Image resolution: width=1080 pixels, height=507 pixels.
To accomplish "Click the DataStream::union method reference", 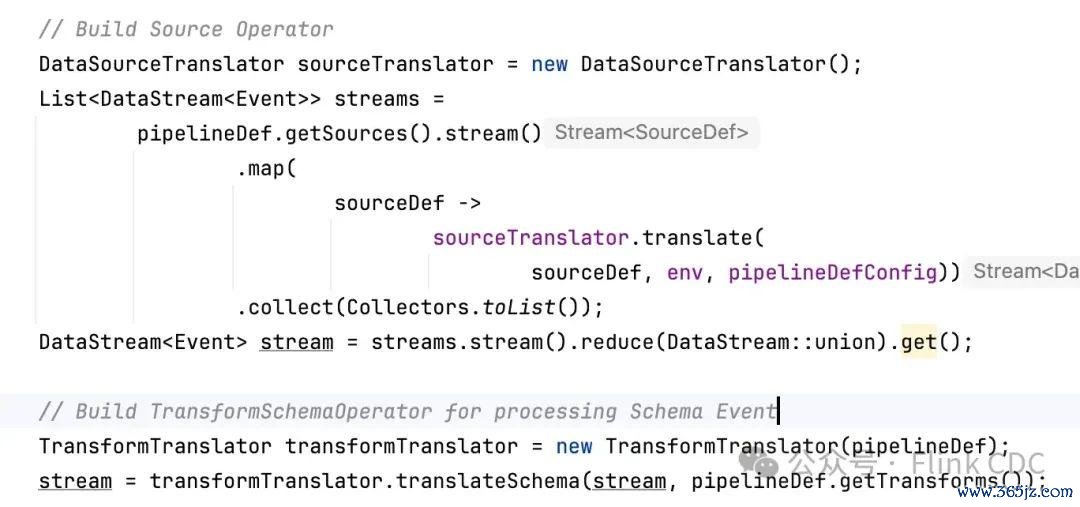I will 766,342.
